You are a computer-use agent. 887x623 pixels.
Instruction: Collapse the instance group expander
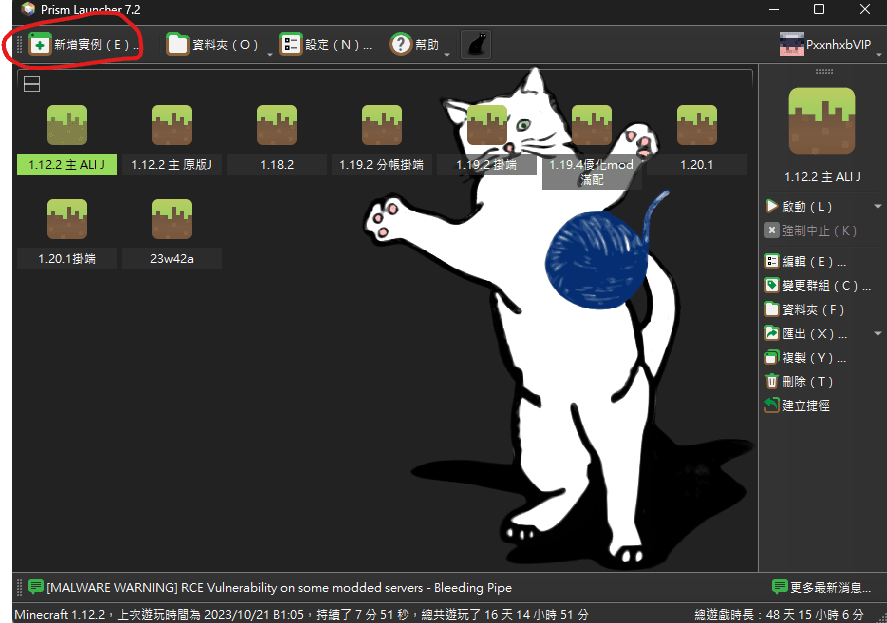32,84
